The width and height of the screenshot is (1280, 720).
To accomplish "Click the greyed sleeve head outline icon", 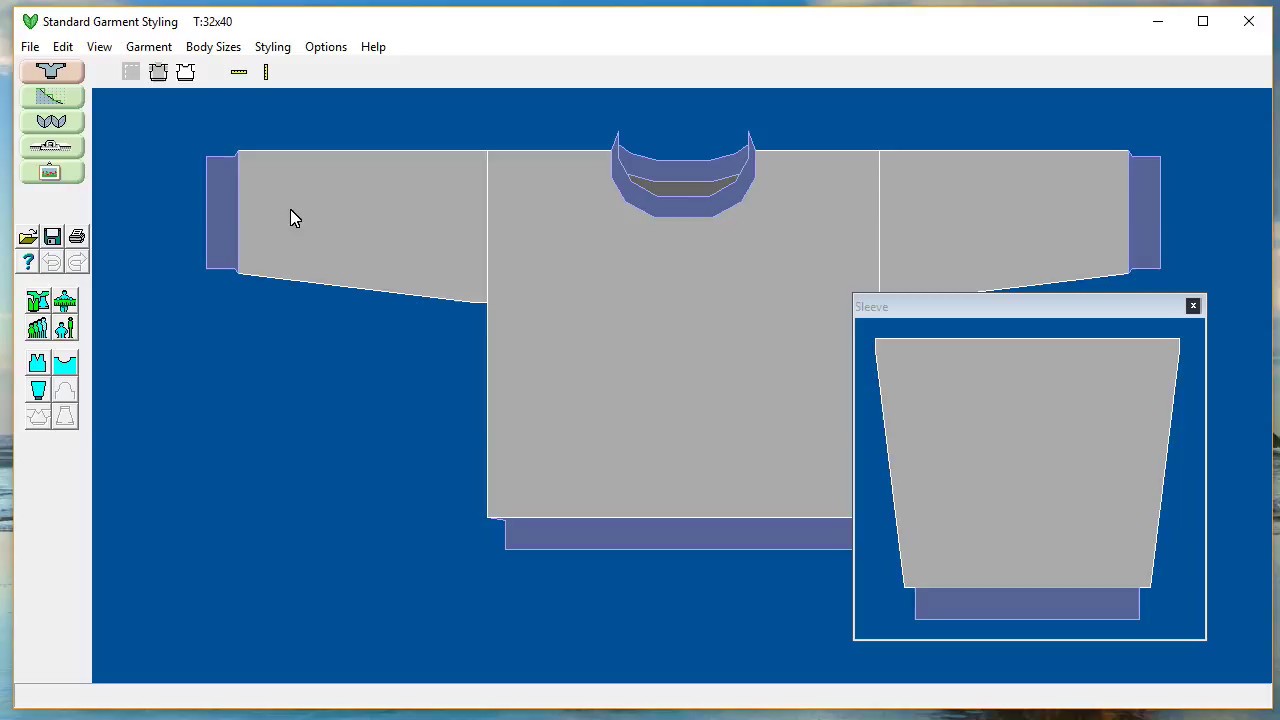I will pyautogui.click(x=65, y=390).
